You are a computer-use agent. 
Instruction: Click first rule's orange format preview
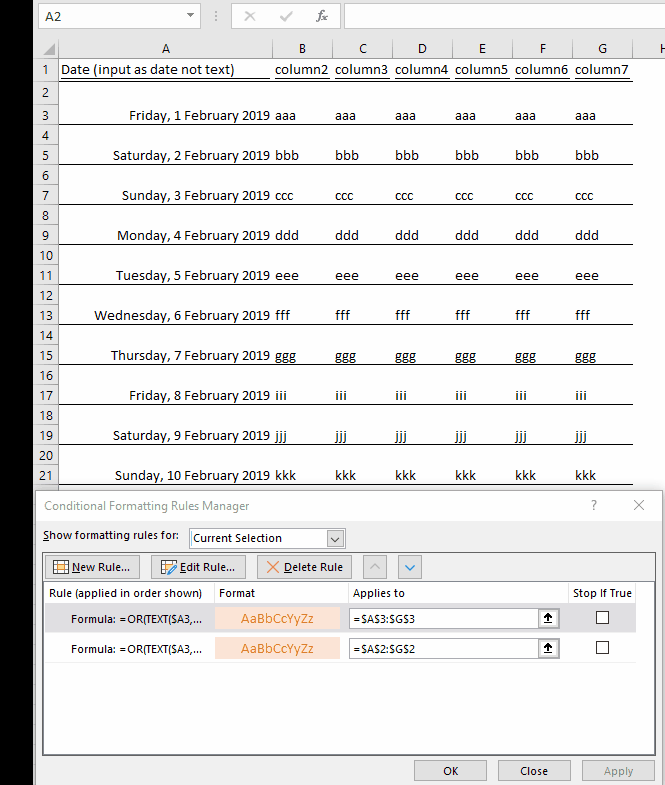click(277, 619)
